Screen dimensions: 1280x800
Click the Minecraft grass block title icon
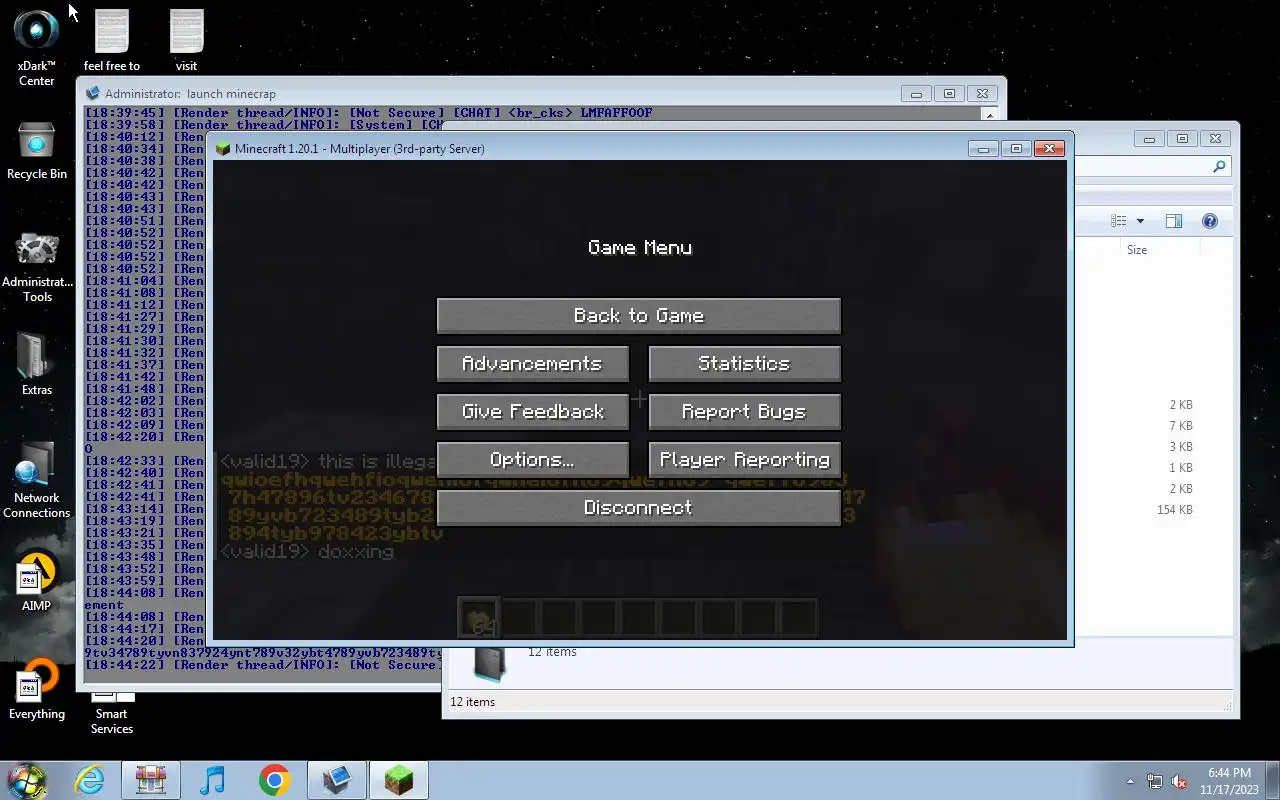tap(223, 149)
